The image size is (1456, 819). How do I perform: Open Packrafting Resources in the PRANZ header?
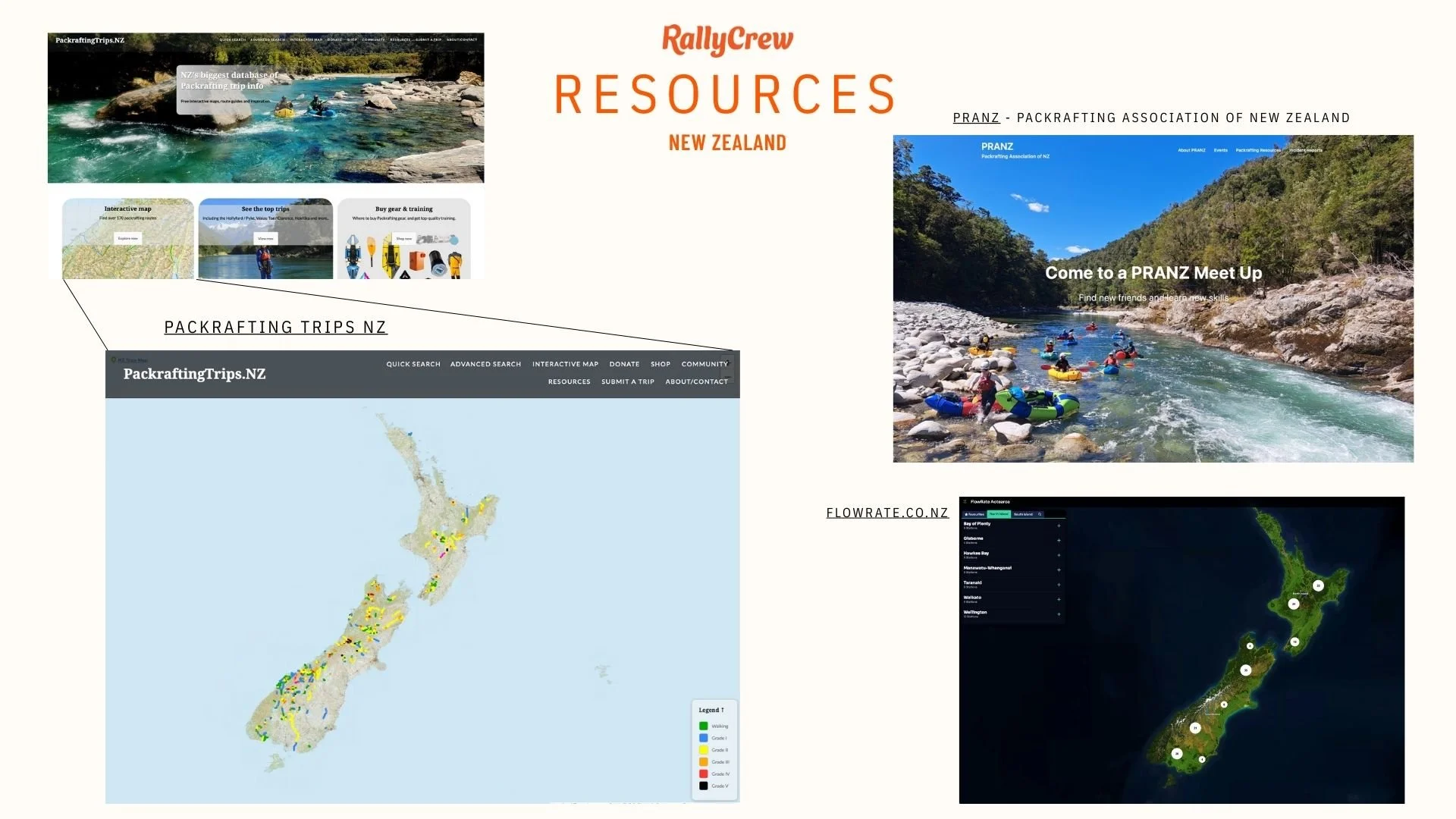(x=1258, y=150)
